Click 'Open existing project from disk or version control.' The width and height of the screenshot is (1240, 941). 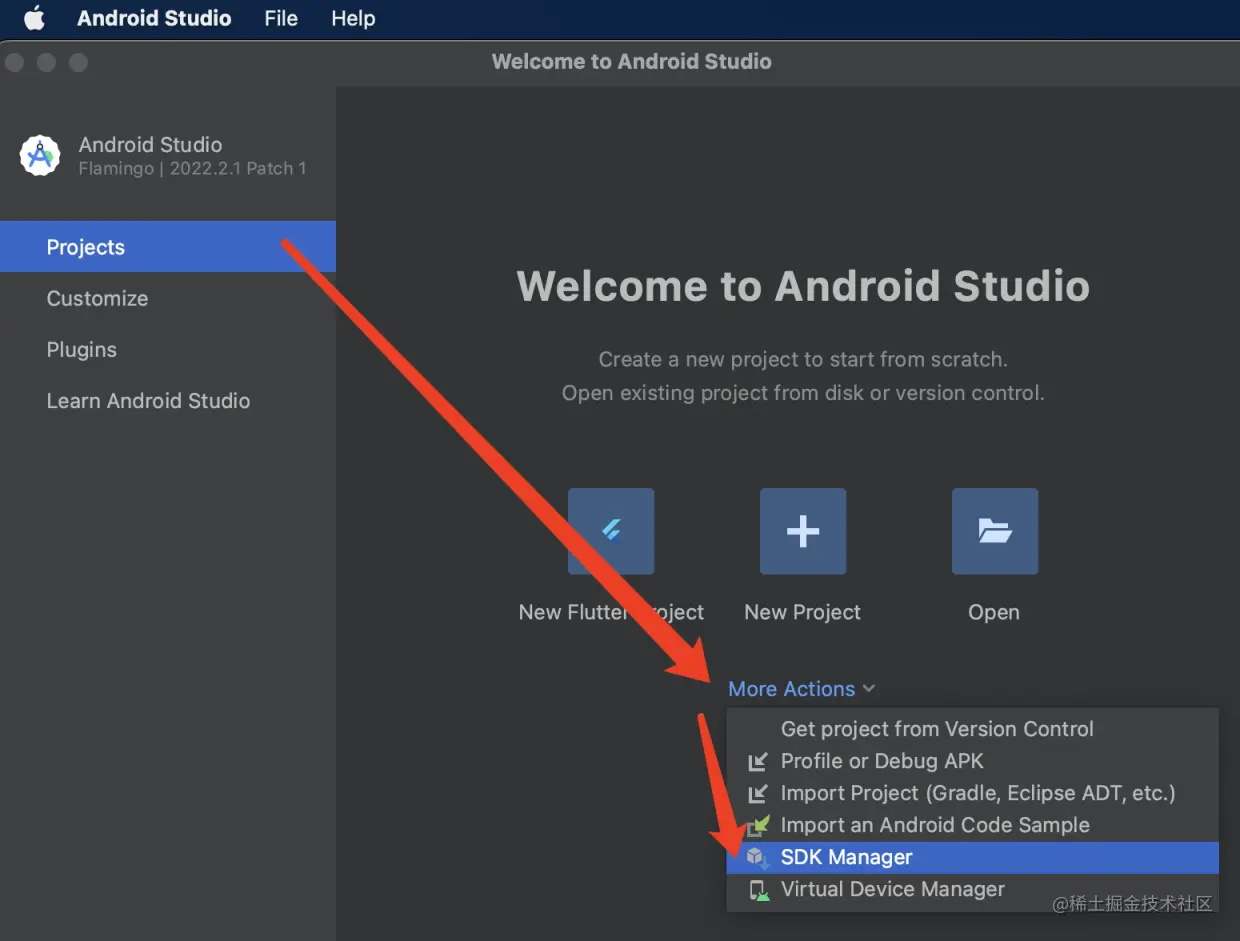pos(803,393)
